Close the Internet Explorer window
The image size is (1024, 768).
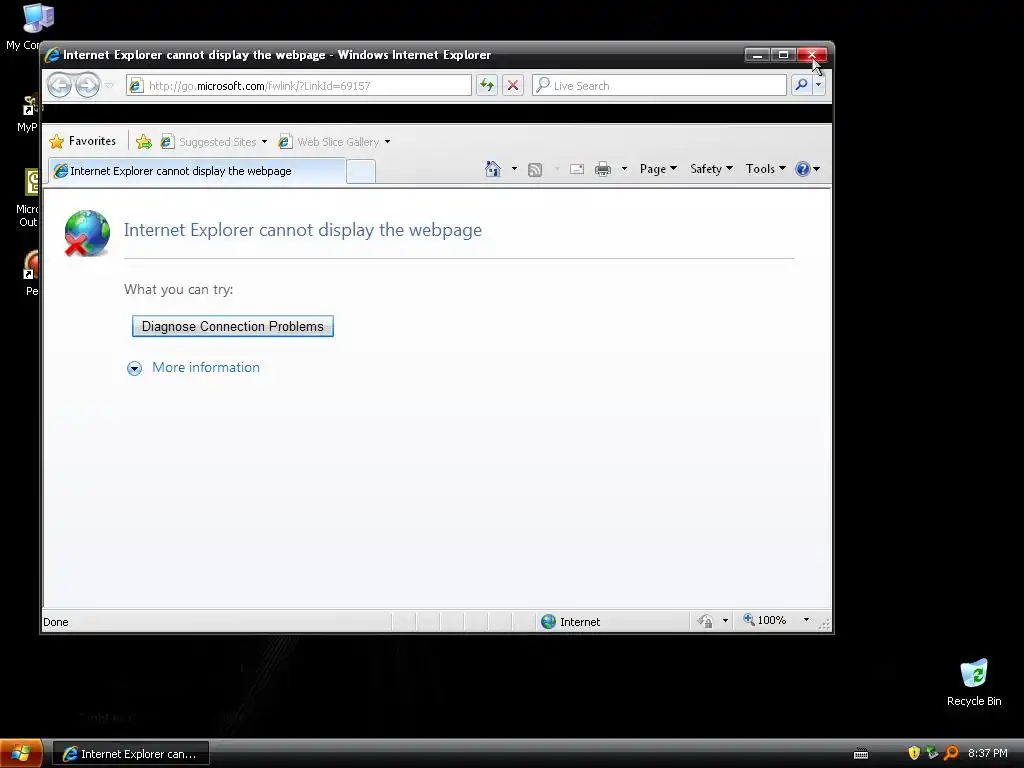(x=812, y=55)
